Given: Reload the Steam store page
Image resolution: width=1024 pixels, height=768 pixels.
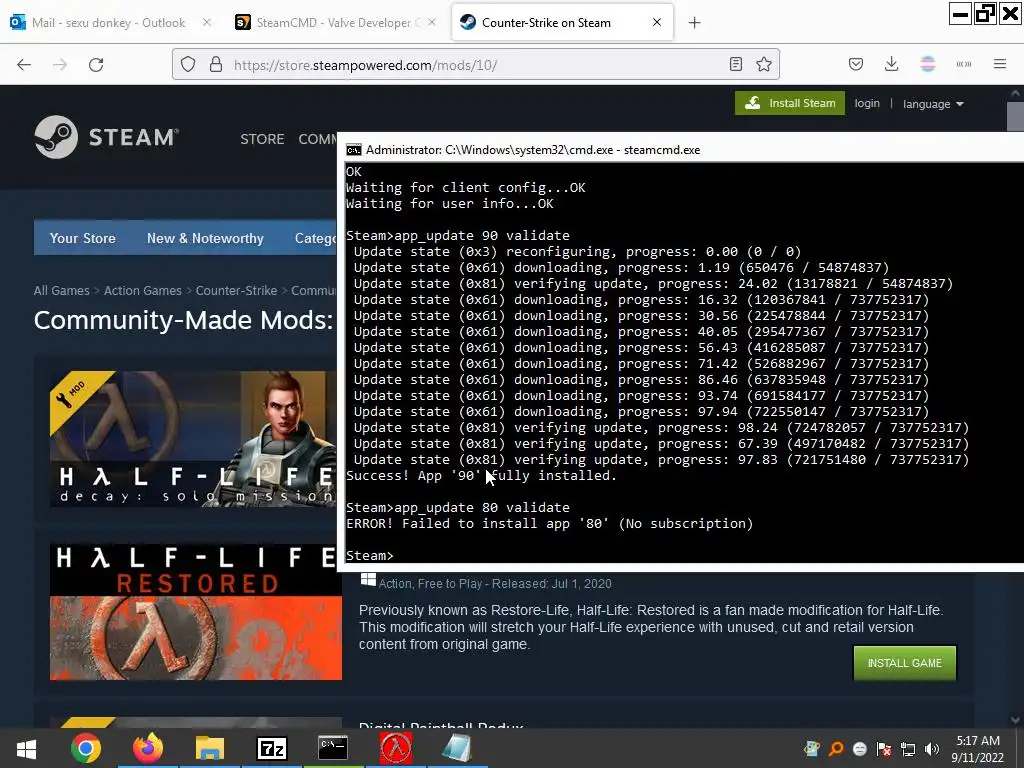Looking at the screenshot, I should click(x=96, y=65).
